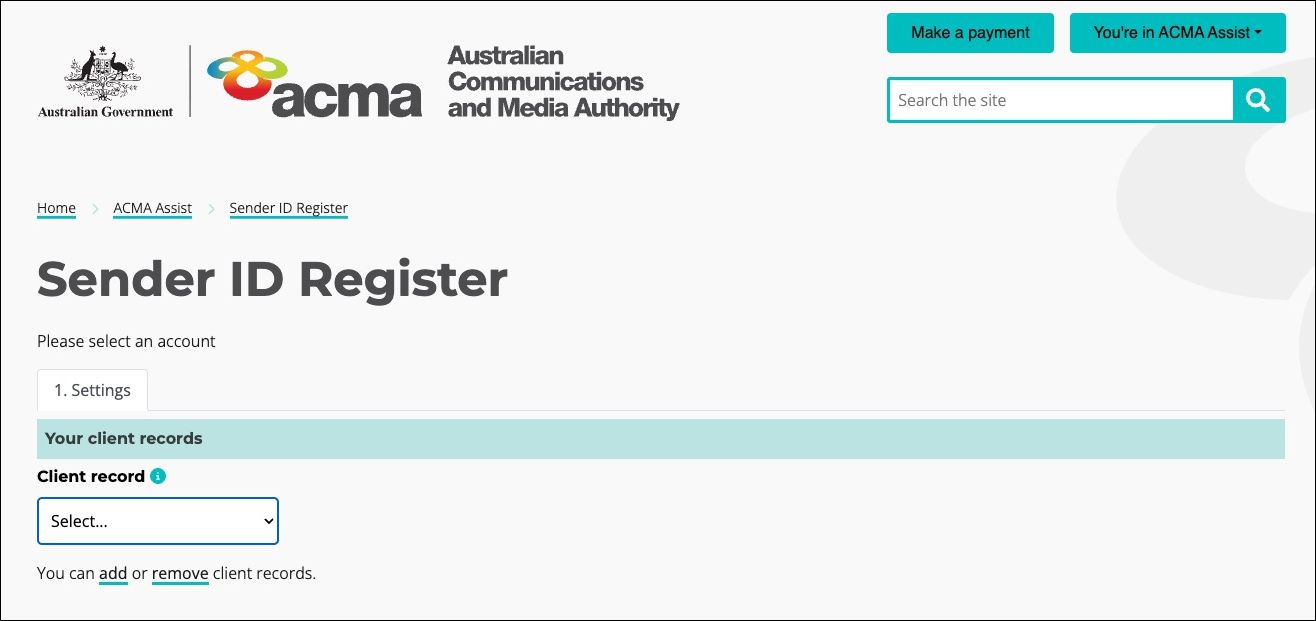Click the Your client records header bar
The image size is (1316, 621).
123,438
